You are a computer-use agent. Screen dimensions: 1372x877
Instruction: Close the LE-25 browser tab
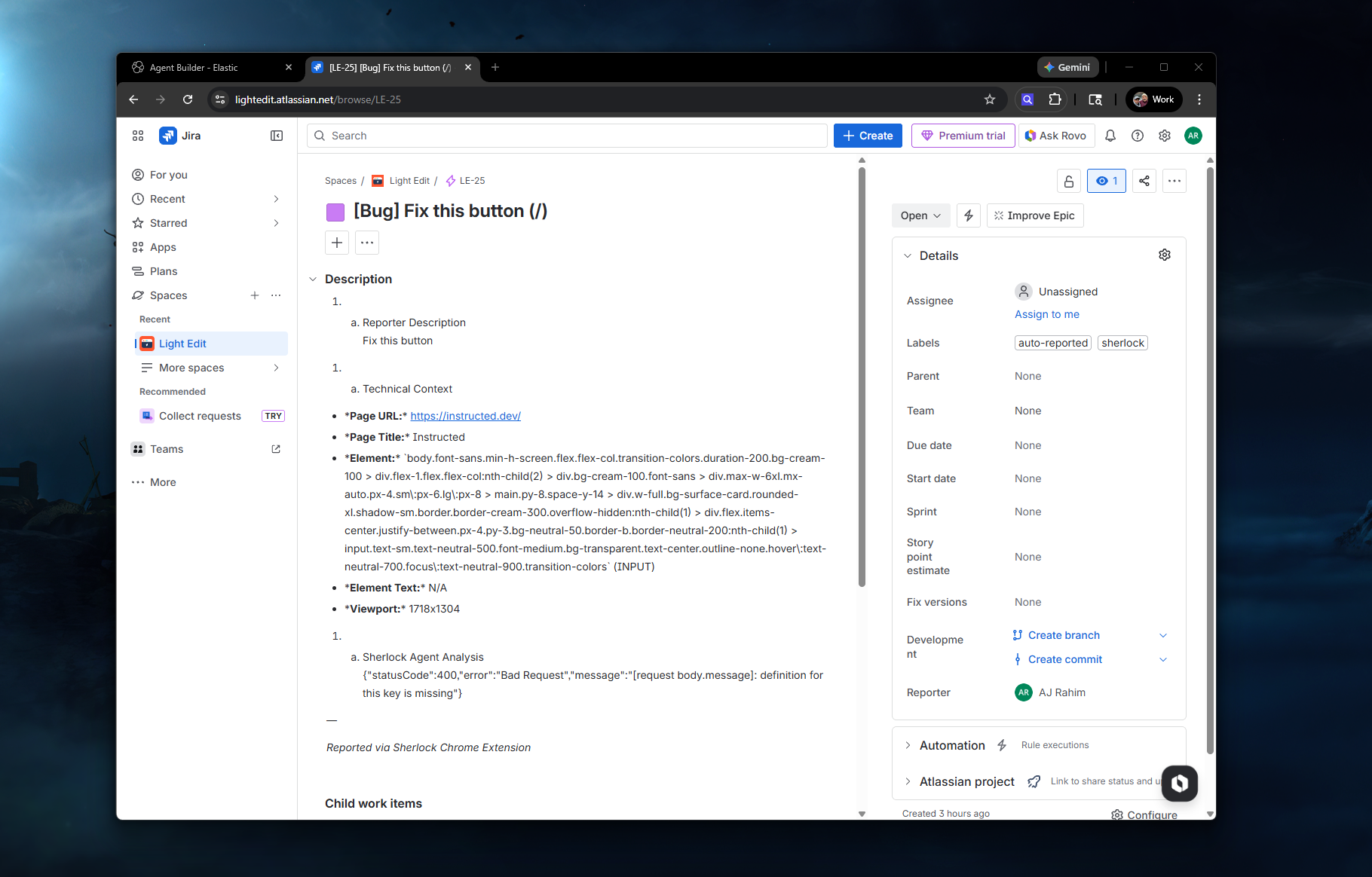pyautogui.click(x=468, y=67)
